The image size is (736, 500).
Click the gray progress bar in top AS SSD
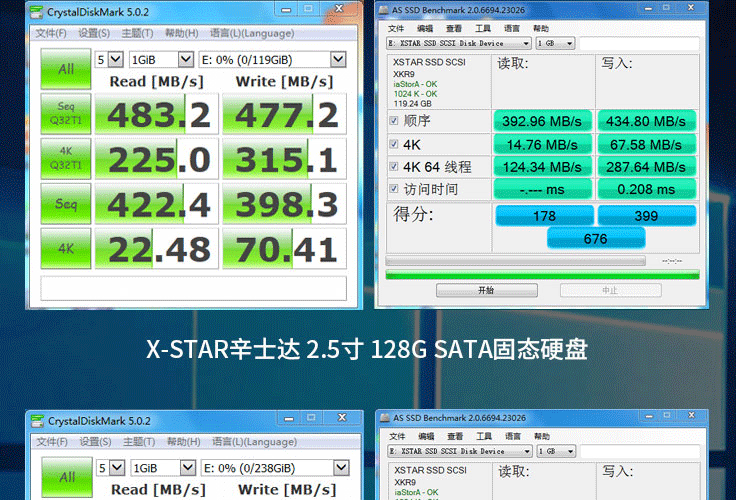click(x=515, y=261)
